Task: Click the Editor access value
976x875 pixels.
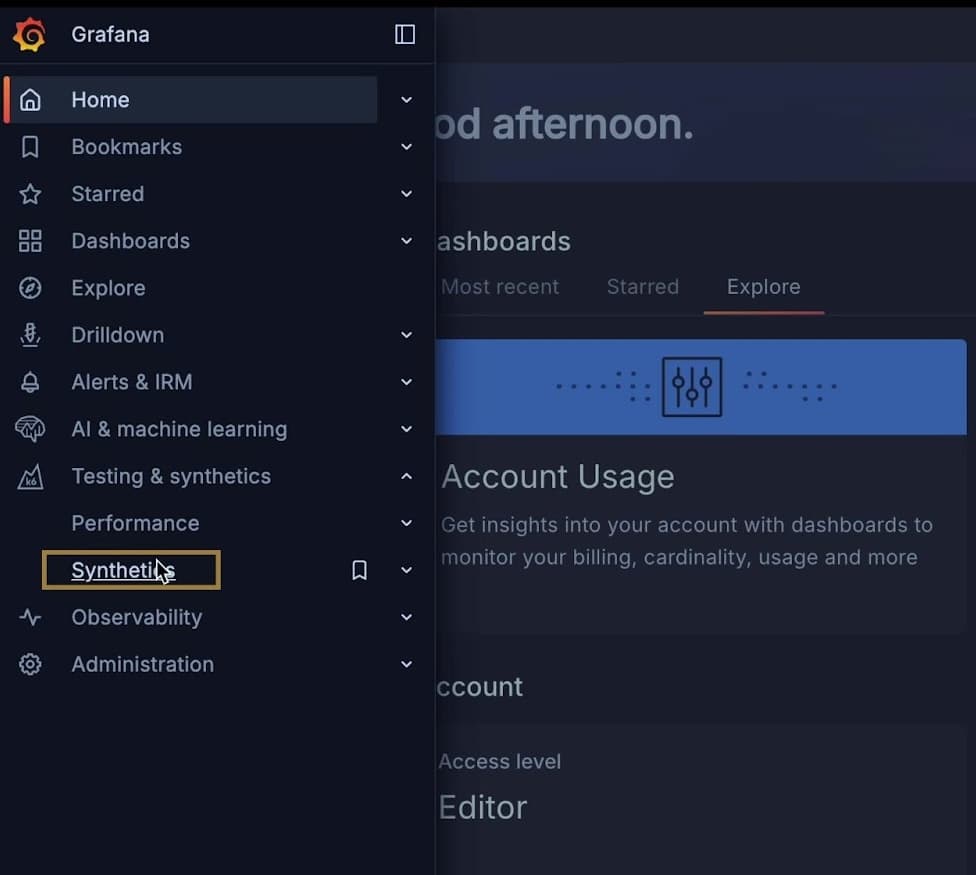Action: (x=483, y=807)
